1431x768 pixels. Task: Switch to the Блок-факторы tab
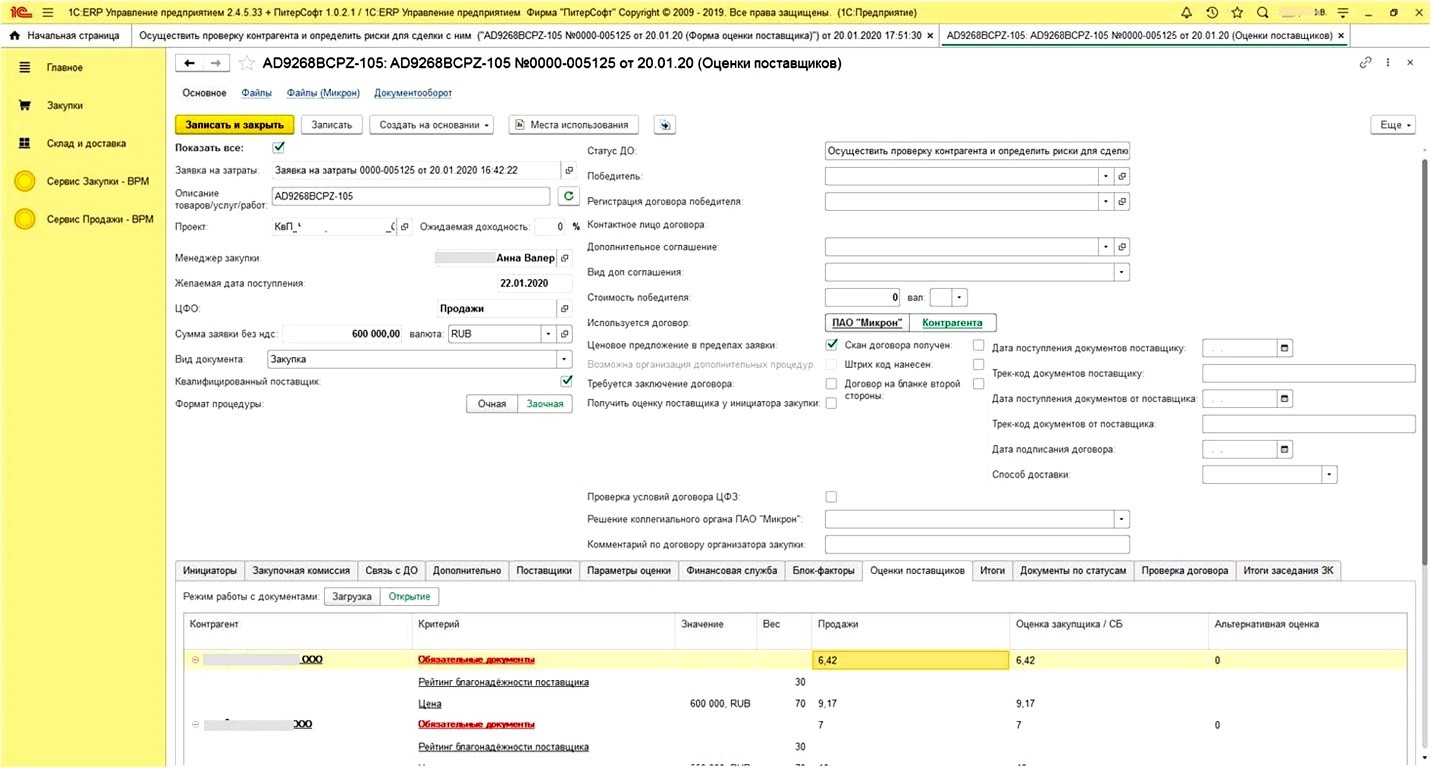[x=823, y=571]
